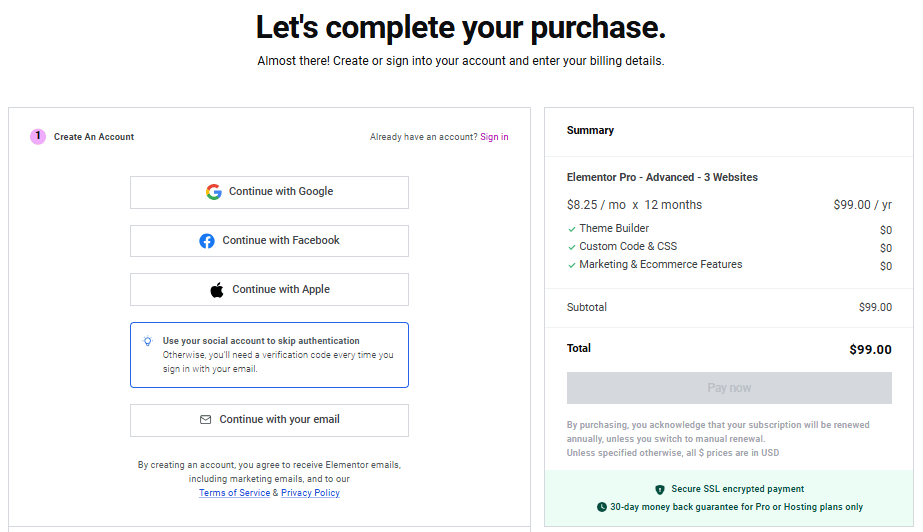The height and width of the screenshot is (532, 923).
Task: Click the Custom Code & CSS checkmark
Action: [x=572, y=248]
